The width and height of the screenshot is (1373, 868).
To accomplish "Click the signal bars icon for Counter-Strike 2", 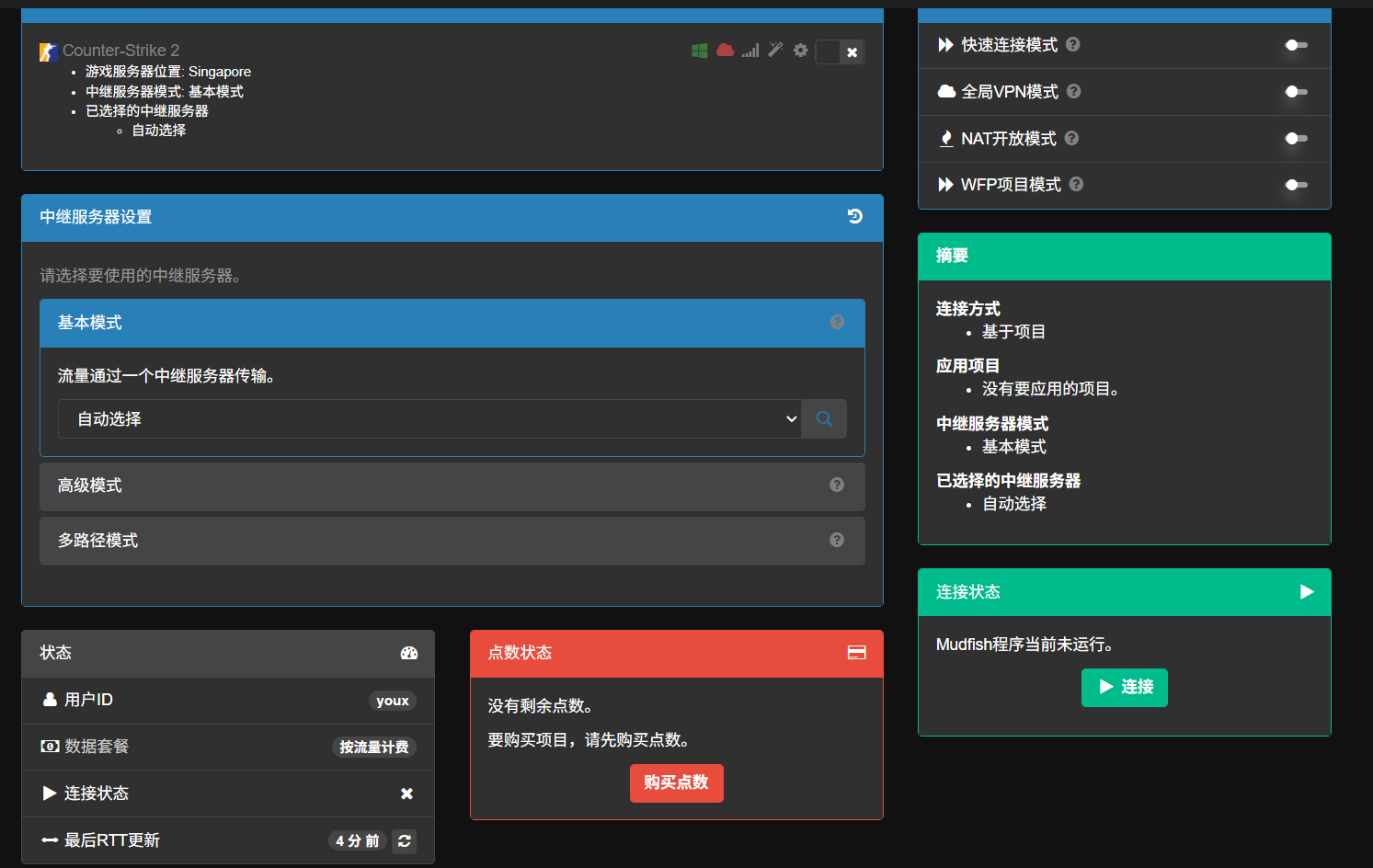I will 750,51.
